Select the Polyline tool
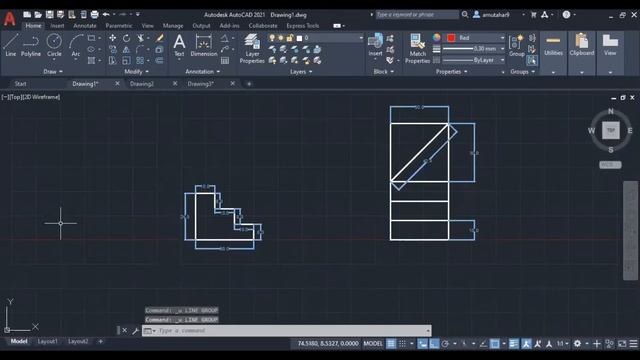This screenshot has width=640, height=360. (x=31, y=45)
